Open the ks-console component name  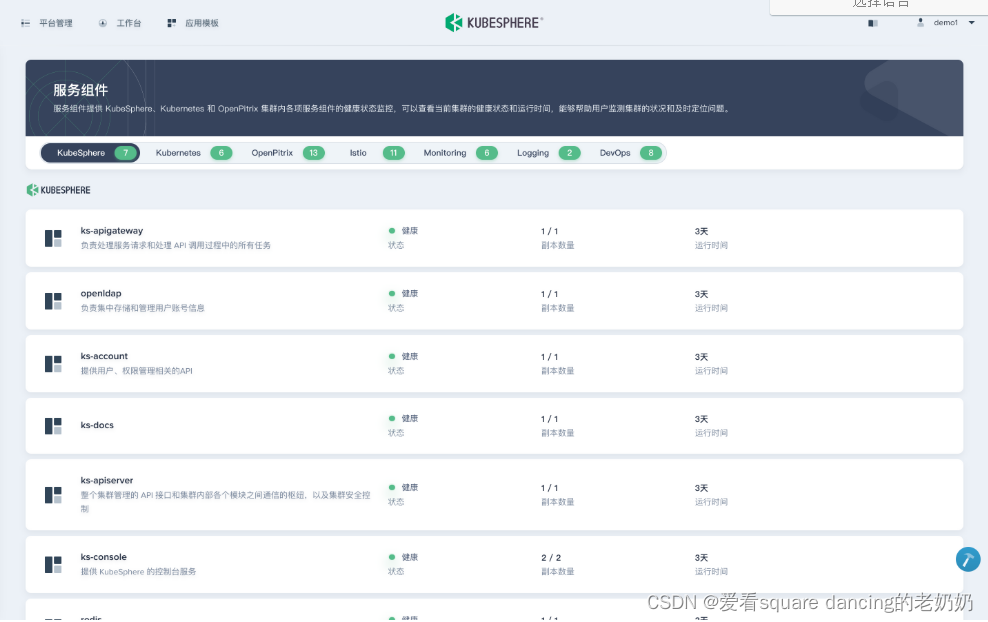point(103,557)
